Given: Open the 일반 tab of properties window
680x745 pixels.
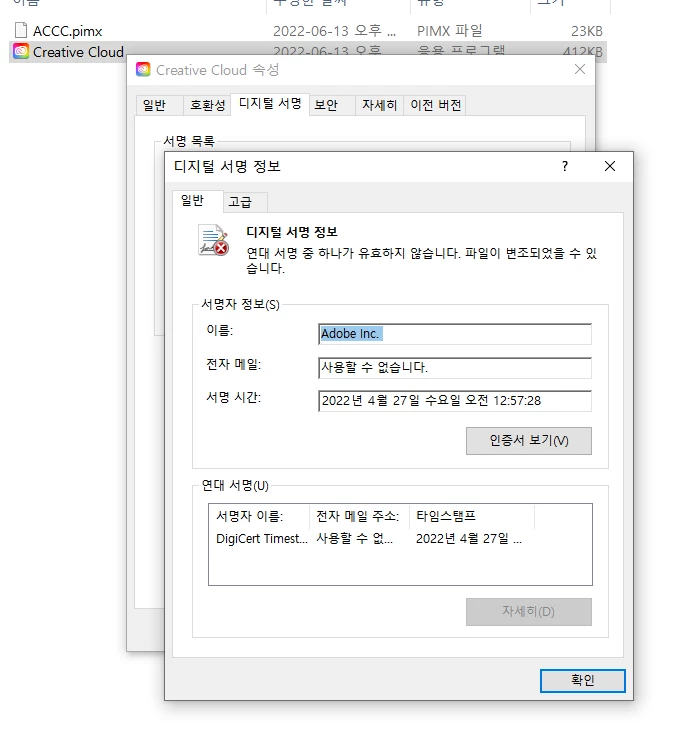Looking at the screenshot, I should (154, 105).
